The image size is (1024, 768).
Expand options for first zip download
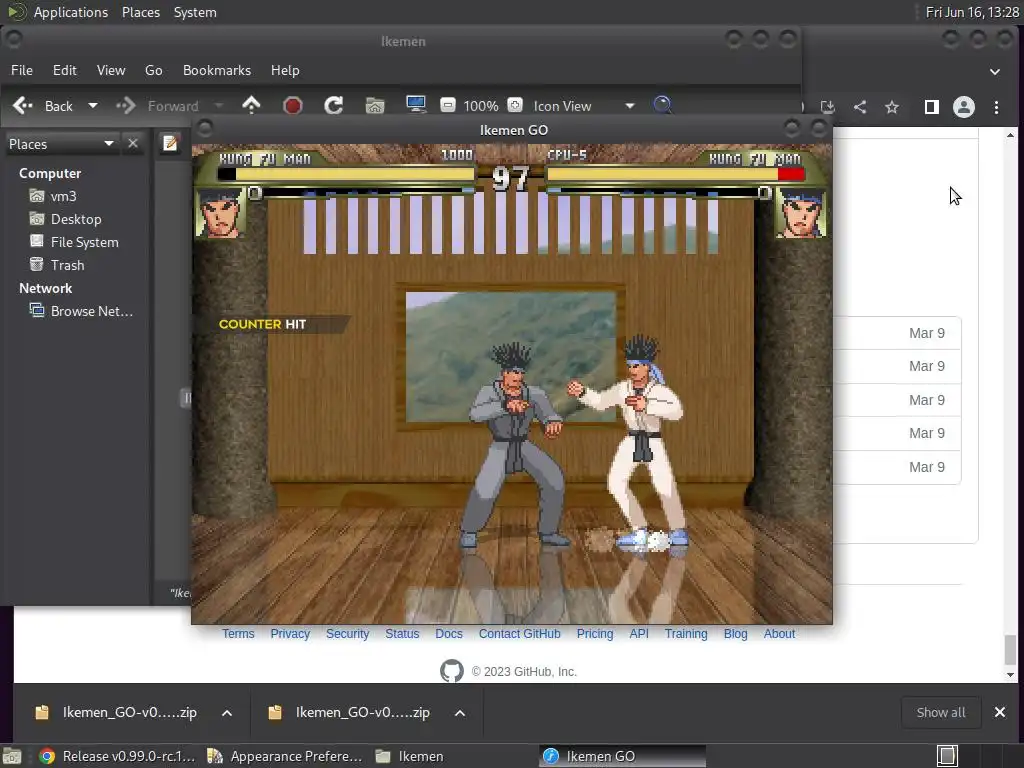point(227,712)
